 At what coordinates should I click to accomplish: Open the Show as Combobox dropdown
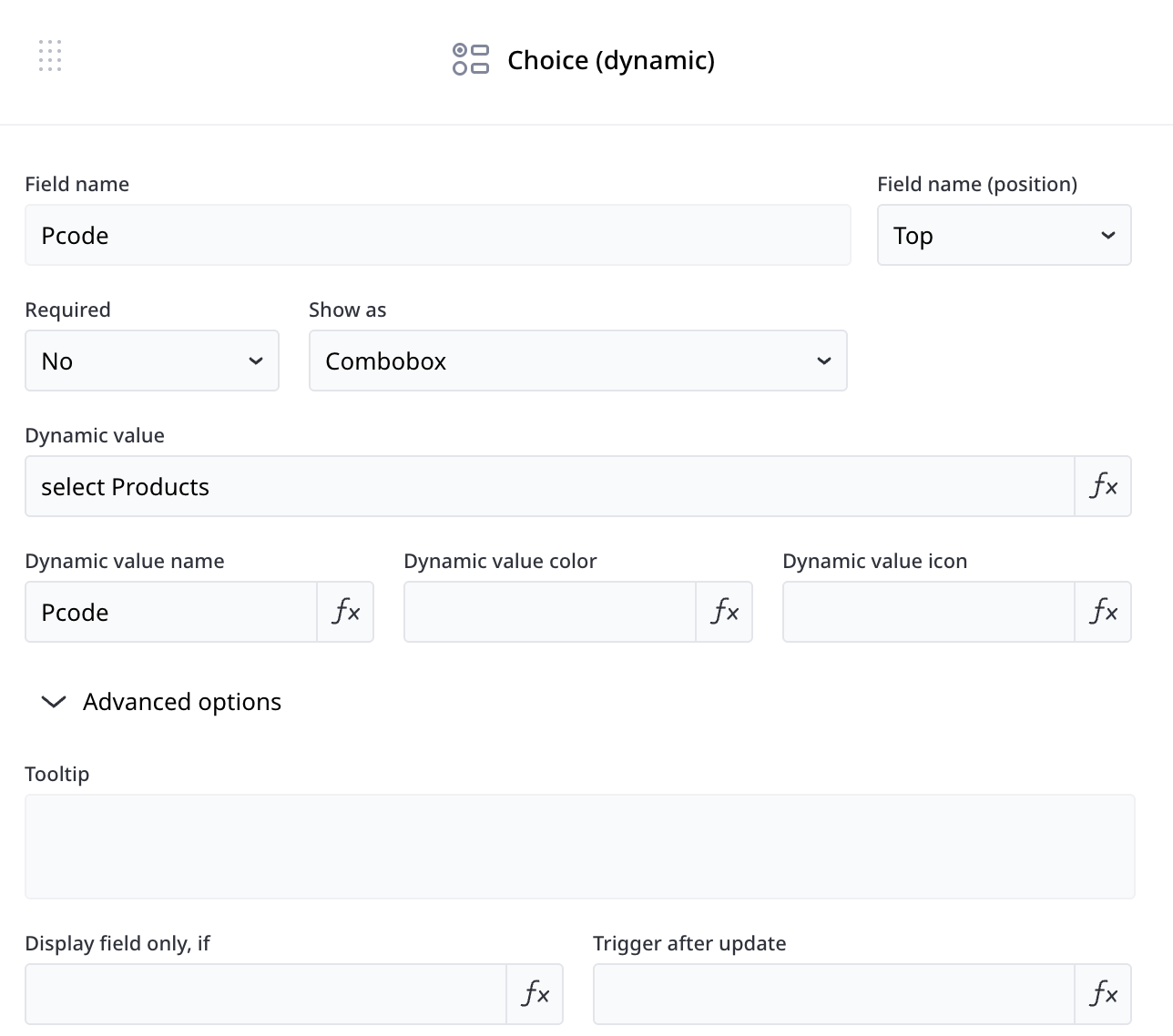(577, 361)
